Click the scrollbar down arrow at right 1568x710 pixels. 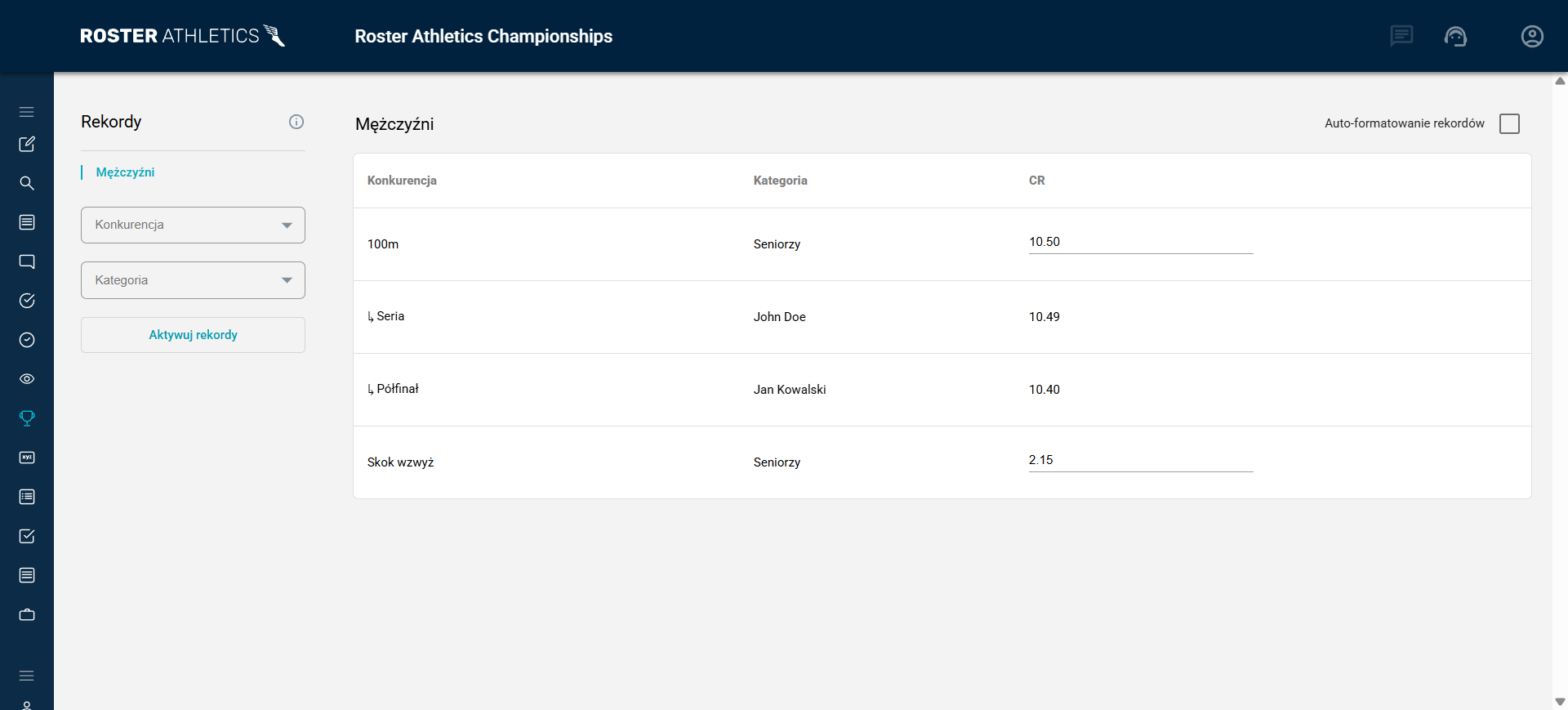(1560, 702)
